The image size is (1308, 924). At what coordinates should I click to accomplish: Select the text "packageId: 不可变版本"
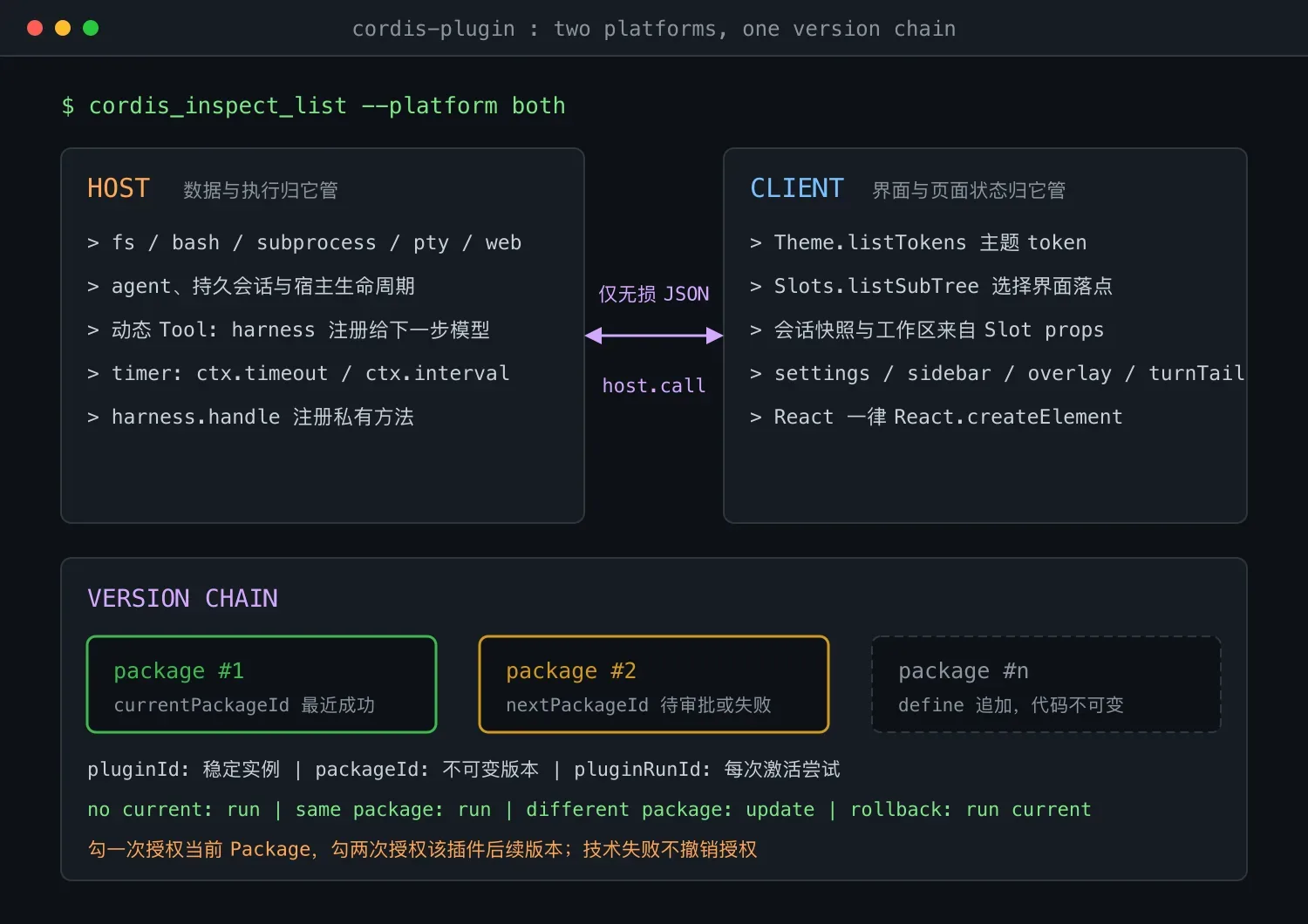427,769
